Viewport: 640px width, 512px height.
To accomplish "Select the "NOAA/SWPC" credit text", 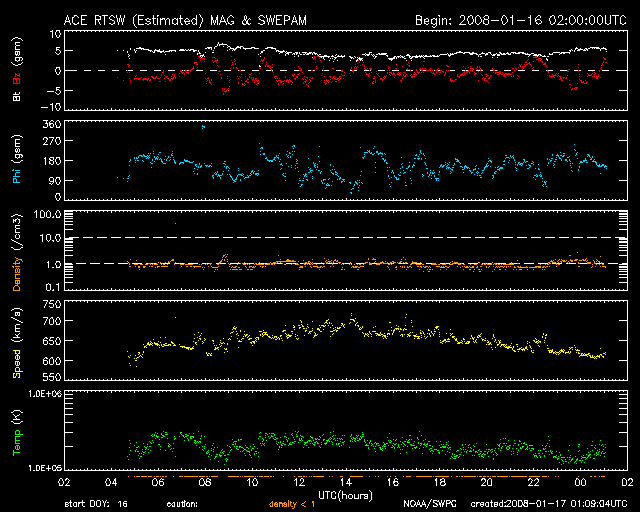I will (430, 504).
